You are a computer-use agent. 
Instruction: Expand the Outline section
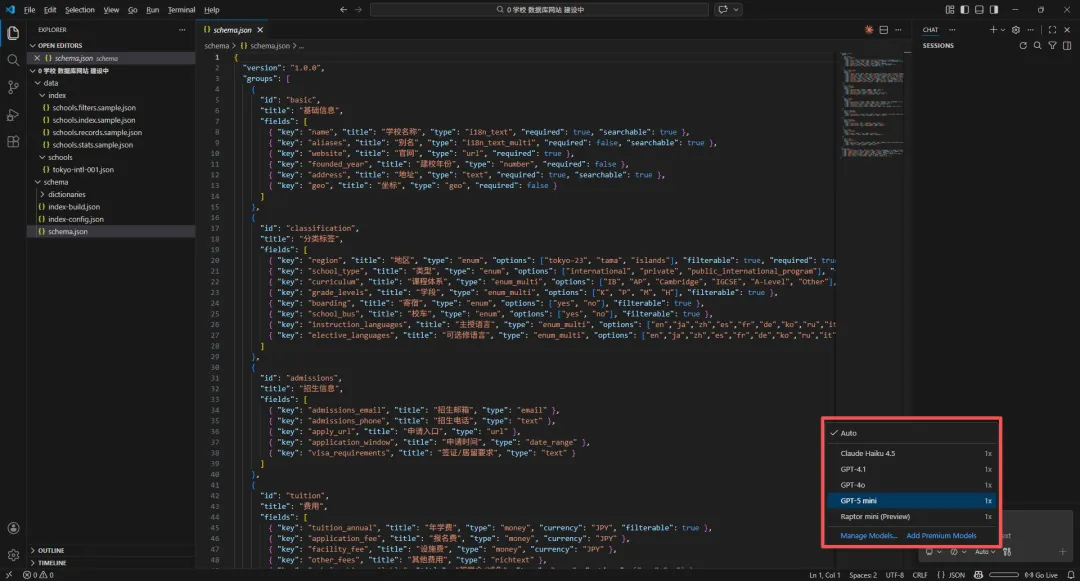coord(110,551)
